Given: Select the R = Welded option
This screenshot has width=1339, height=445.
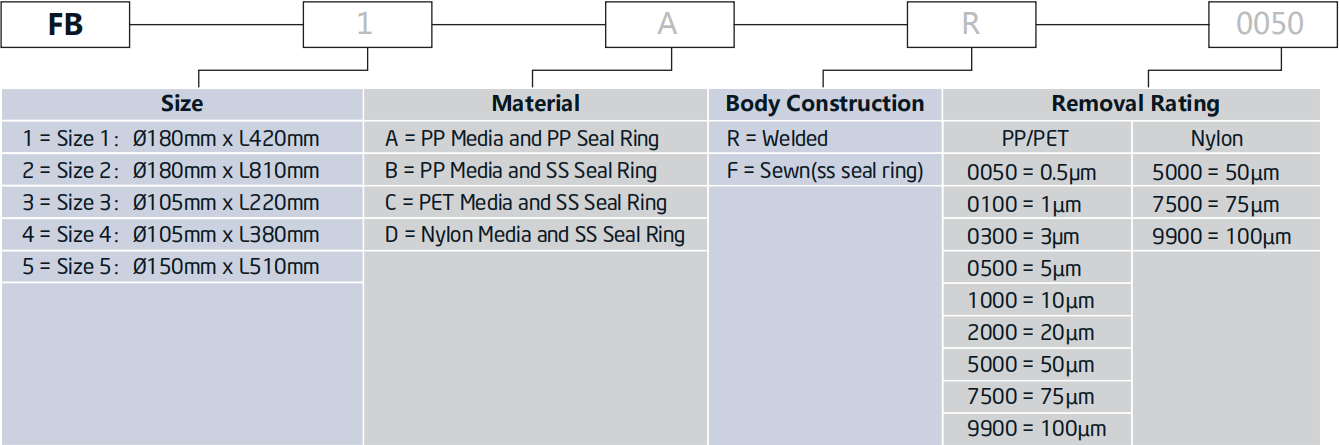Looking at the screenshot, I should click(778, 138).
